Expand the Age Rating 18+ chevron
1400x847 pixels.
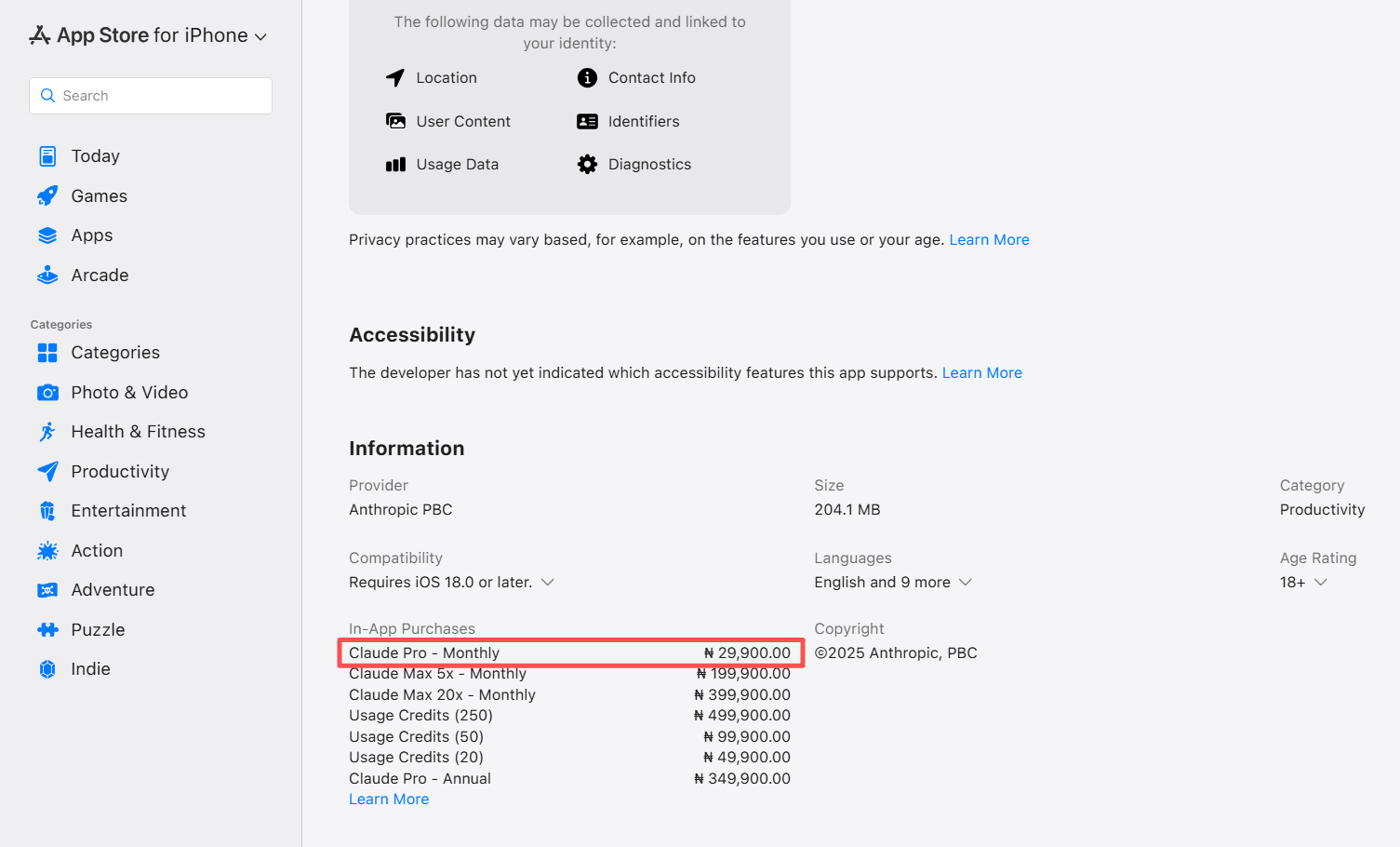click(x=1321, y=583)
